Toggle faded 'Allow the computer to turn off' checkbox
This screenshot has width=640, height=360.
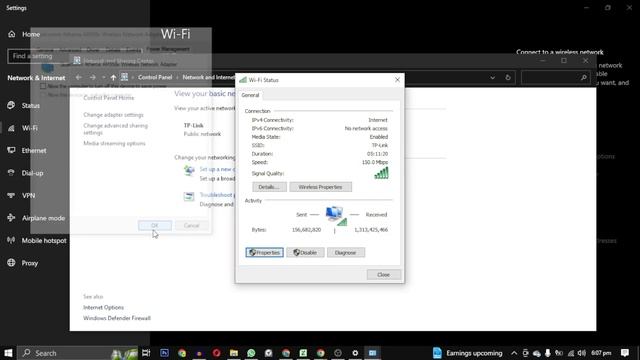click(43, 86)
